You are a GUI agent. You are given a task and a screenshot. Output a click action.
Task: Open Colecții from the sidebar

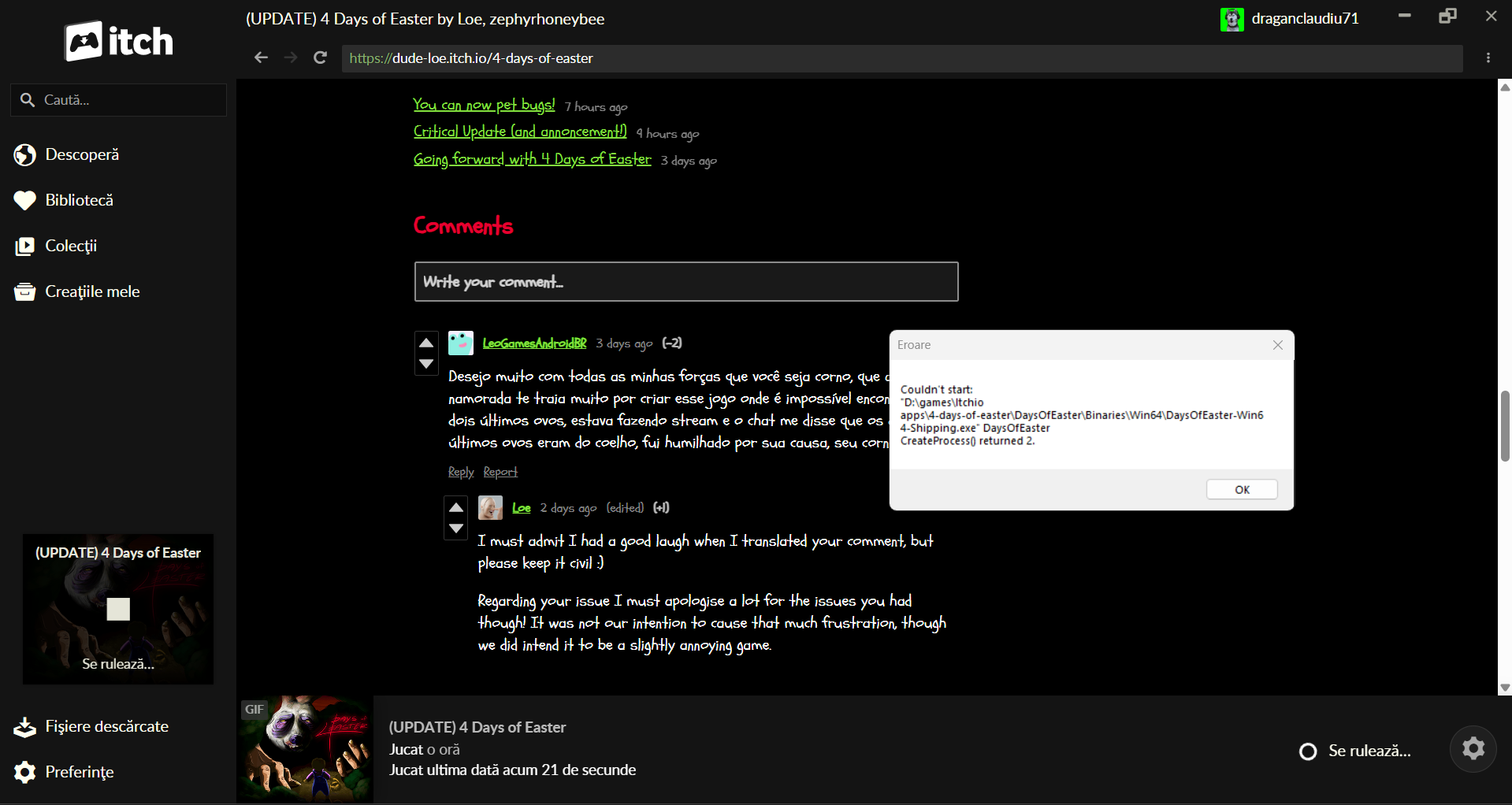(x=71, y=246)
